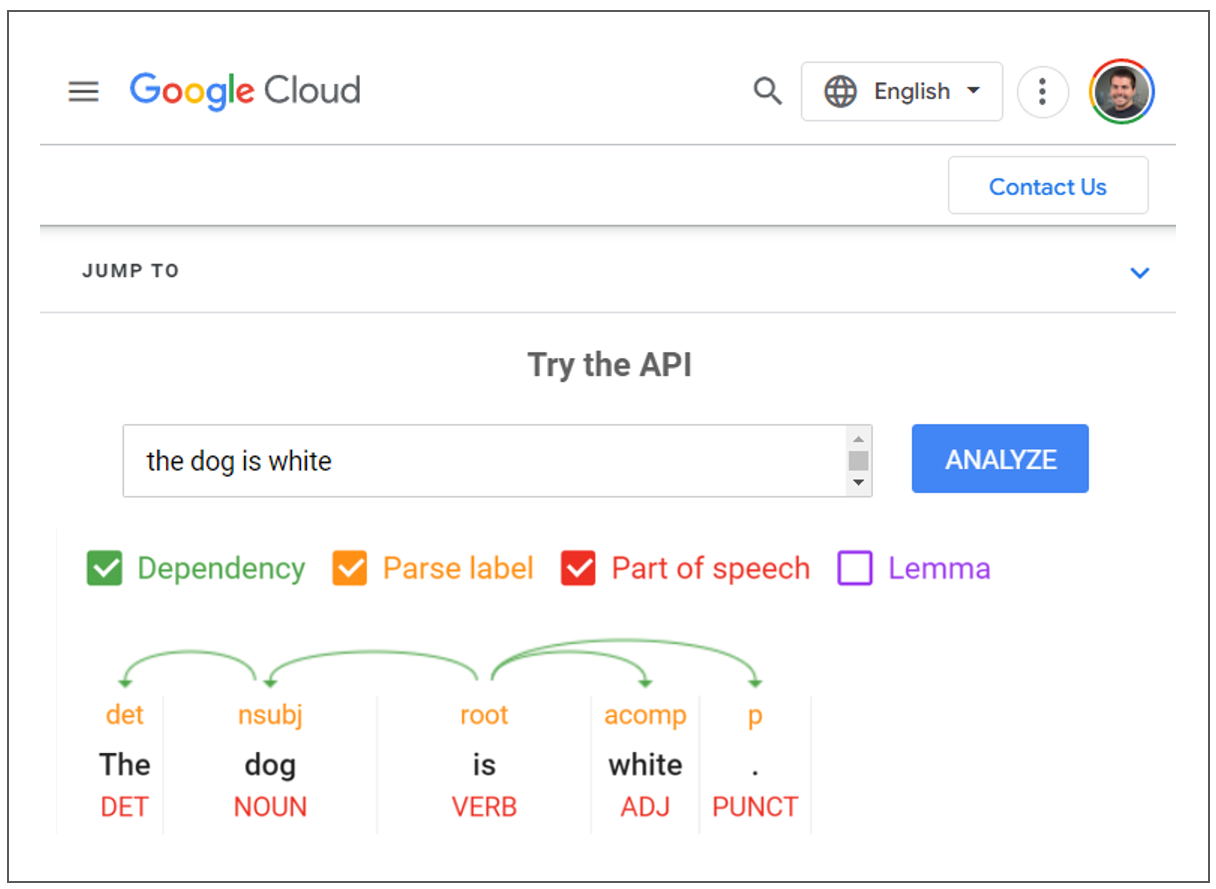Click the Google Cloud logo

tap(245, 91)
